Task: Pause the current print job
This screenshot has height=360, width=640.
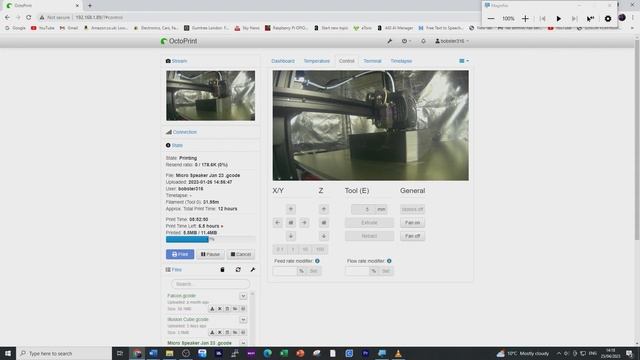Action: point(210,254)
